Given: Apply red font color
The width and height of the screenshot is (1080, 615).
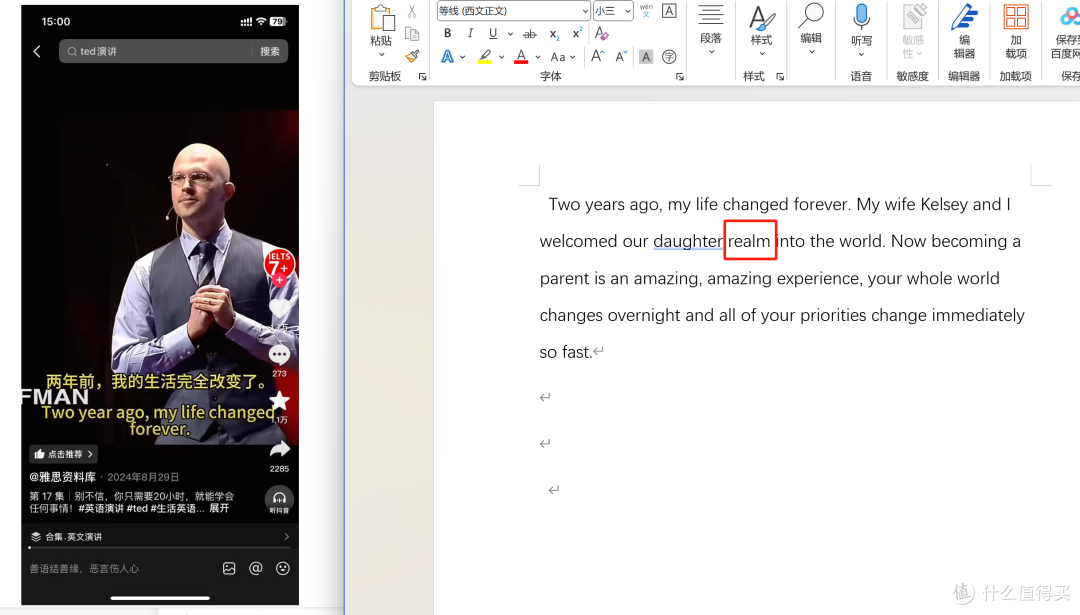Looking at the screenshot, I should click(x=521, y=56).
